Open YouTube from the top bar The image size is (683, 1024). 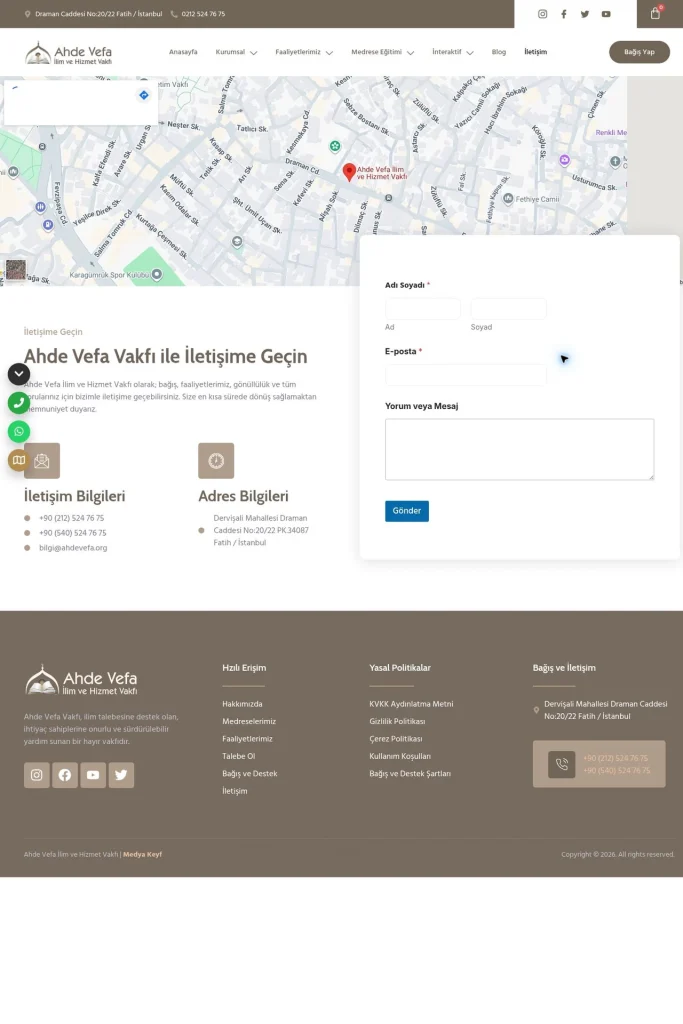point(606,14)
